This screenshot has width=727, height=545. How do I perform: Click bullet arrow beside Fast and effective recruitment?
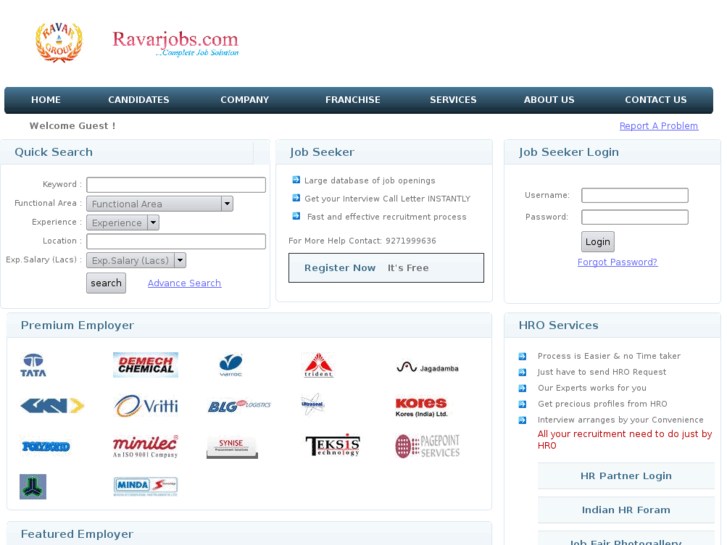tap(296, 216)
